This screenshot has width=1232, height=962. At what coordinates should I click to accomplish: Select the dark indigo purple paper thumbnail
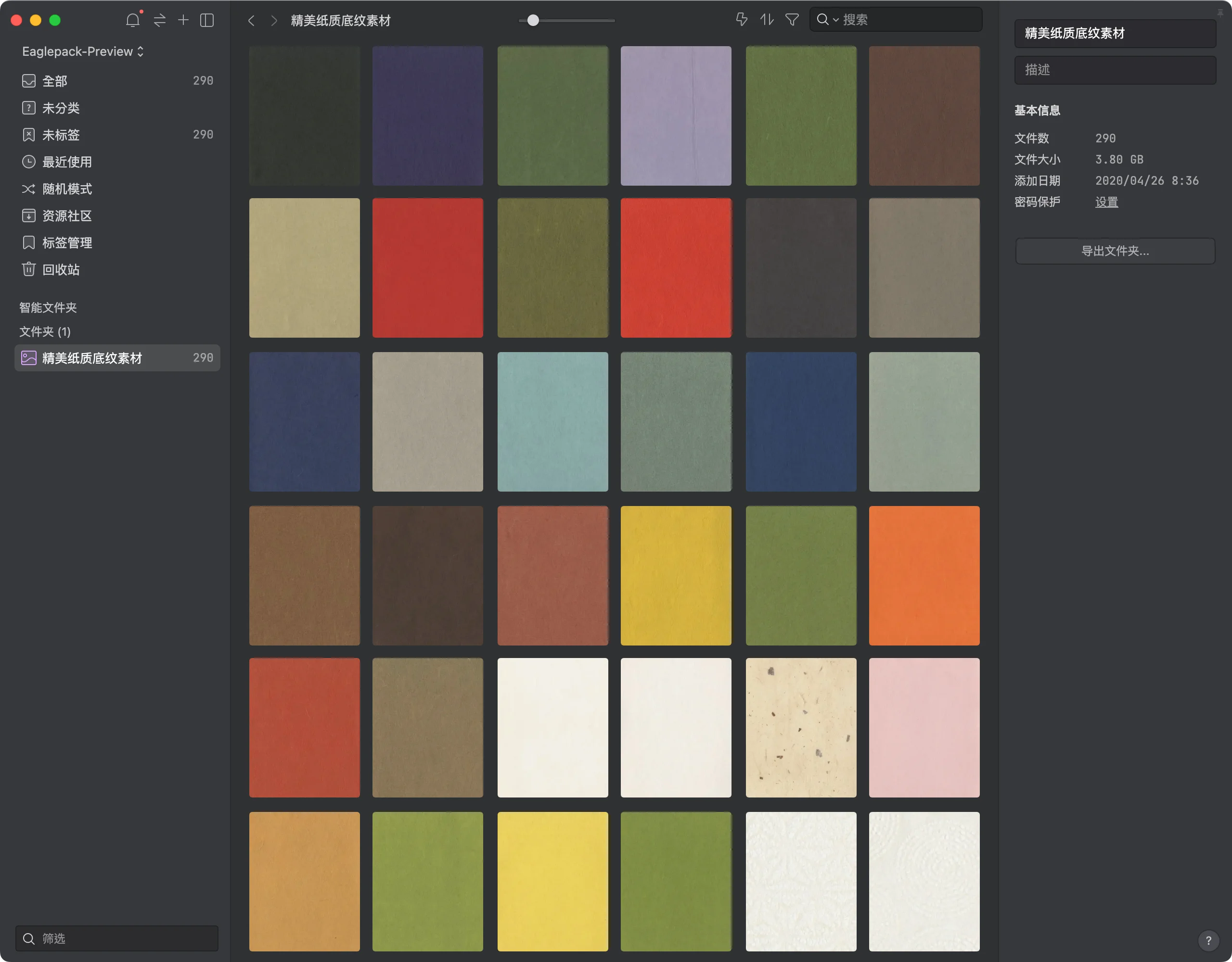tap(427, 115)
